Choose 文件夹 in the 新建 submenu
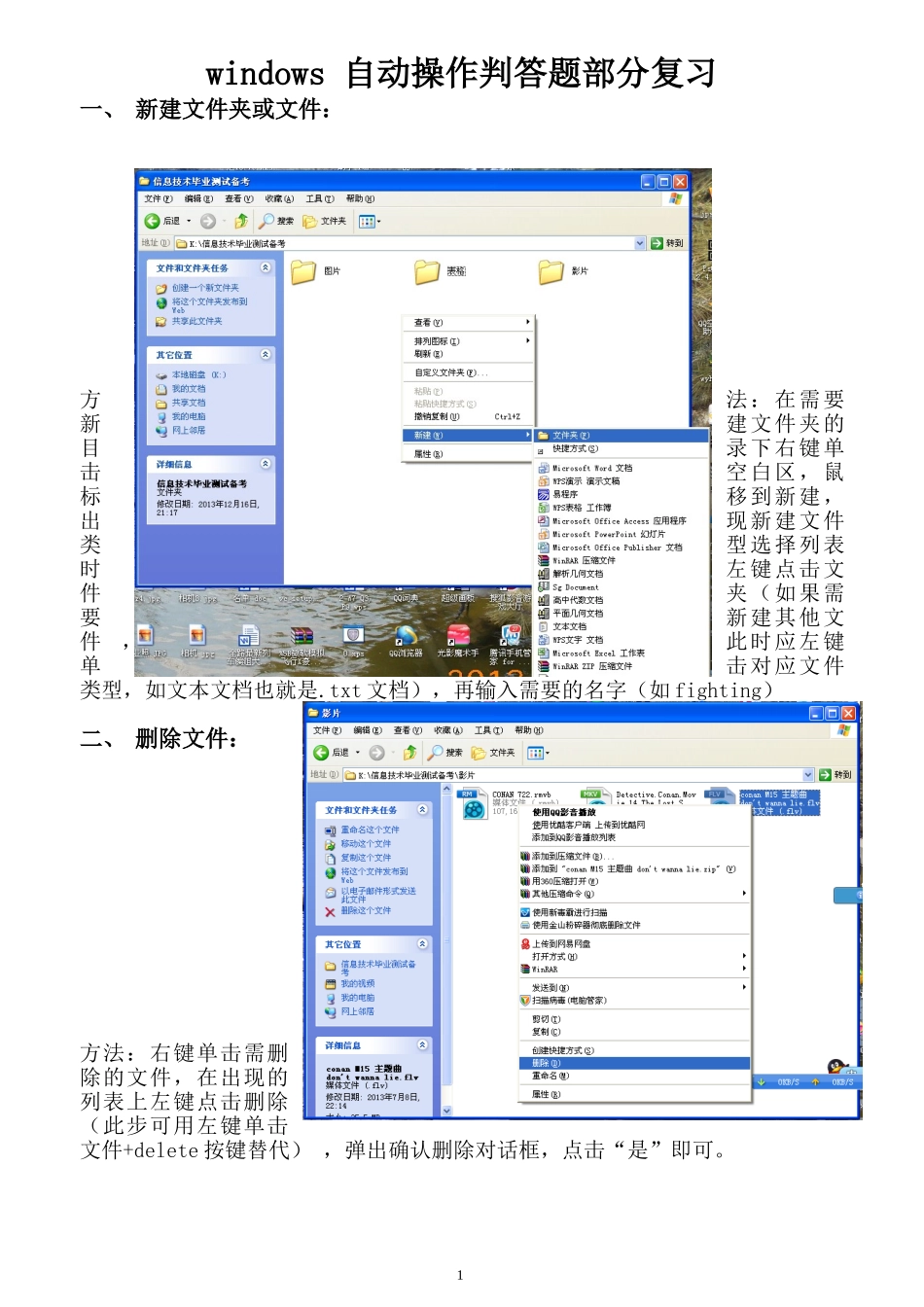The width and height of the screenshot is (924, 1307). pos(622,436)
